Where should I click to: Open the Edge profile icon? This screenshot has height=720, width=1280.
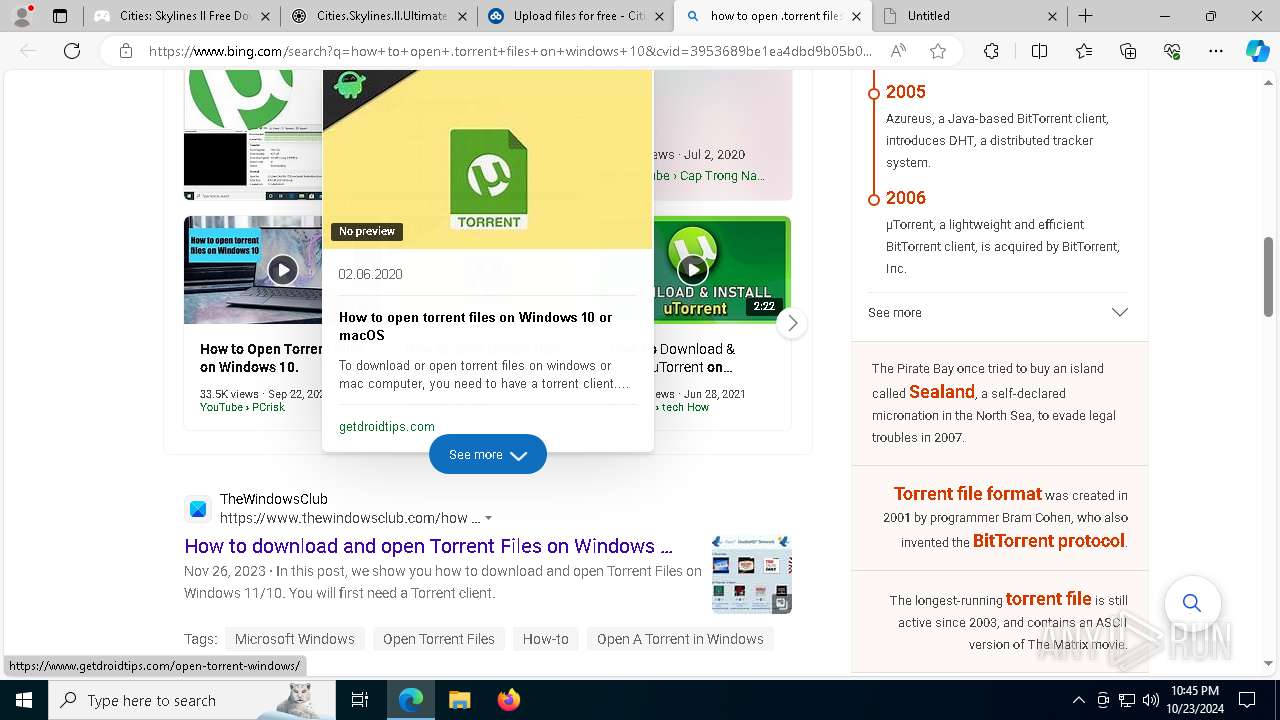(x=22, y=16)
